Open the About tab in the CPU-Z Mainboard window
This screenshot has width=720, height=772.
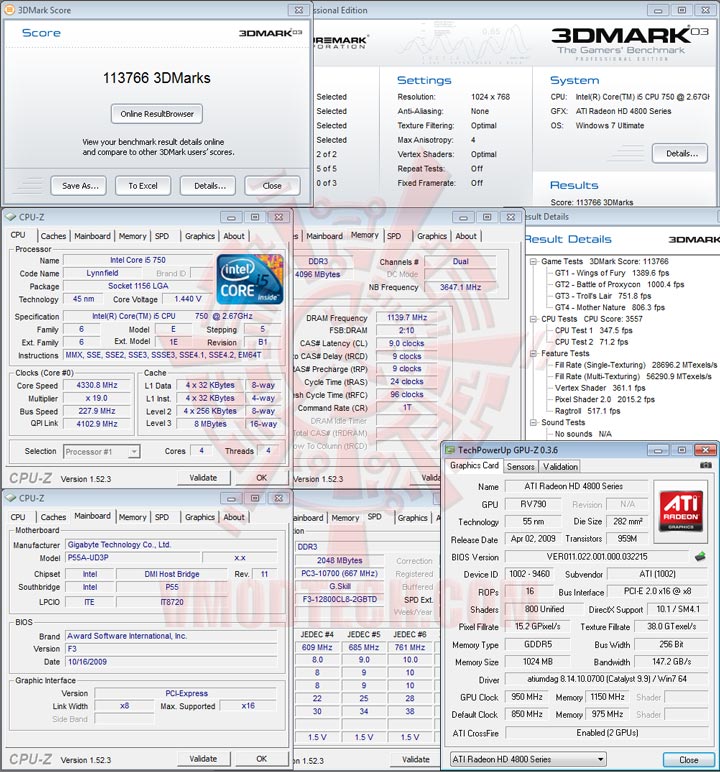pos(234,517)
